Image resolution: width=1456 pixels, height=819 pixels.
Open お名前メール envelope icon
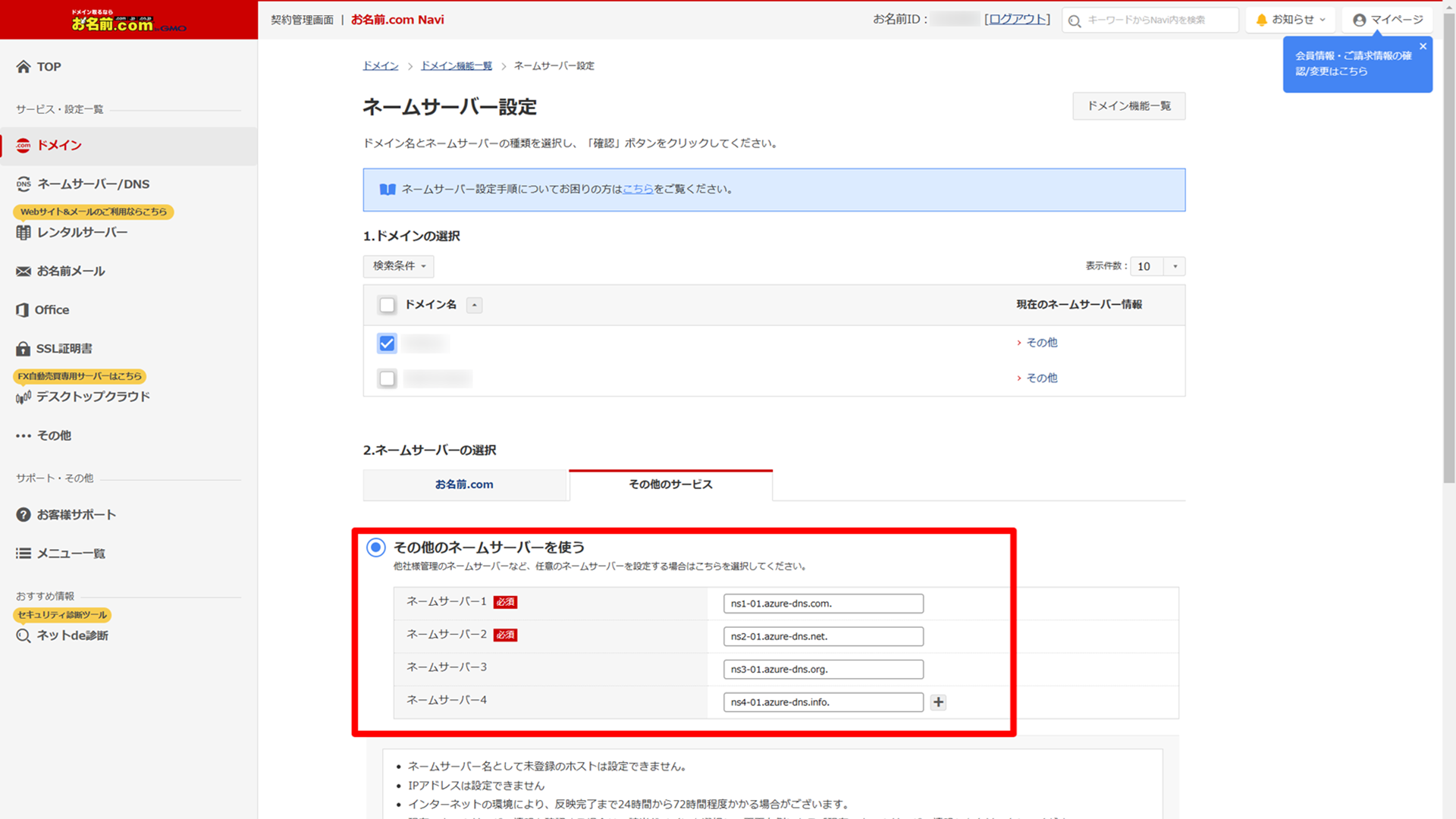24,271
